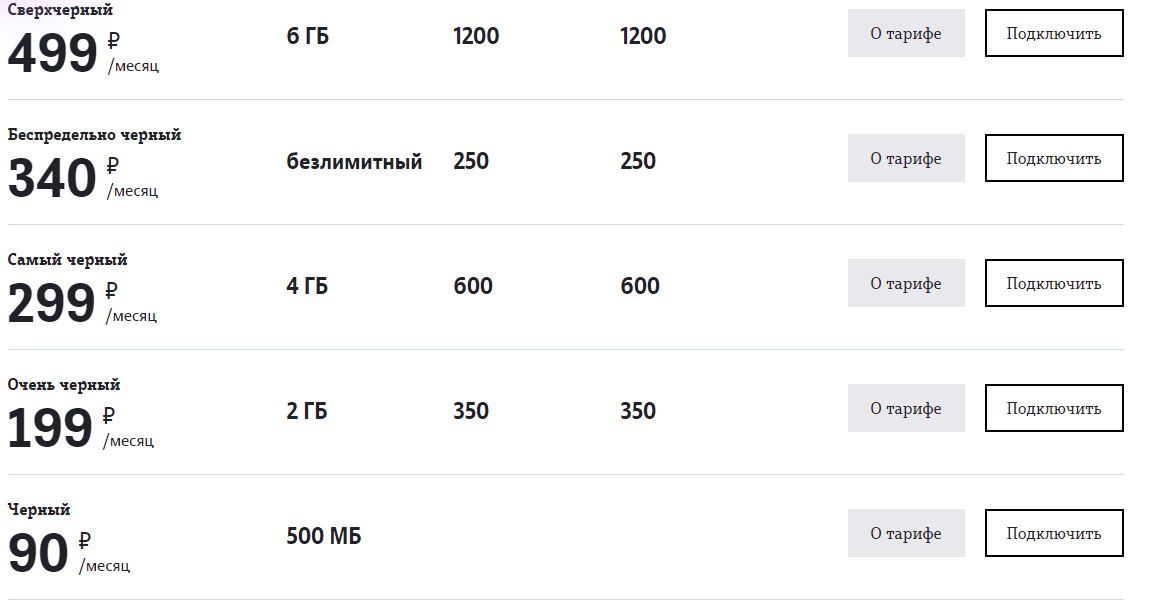Open 'О тарифе' for Беспредельно черный
The image size is (1155, 605).
click(x=906, y=158)
